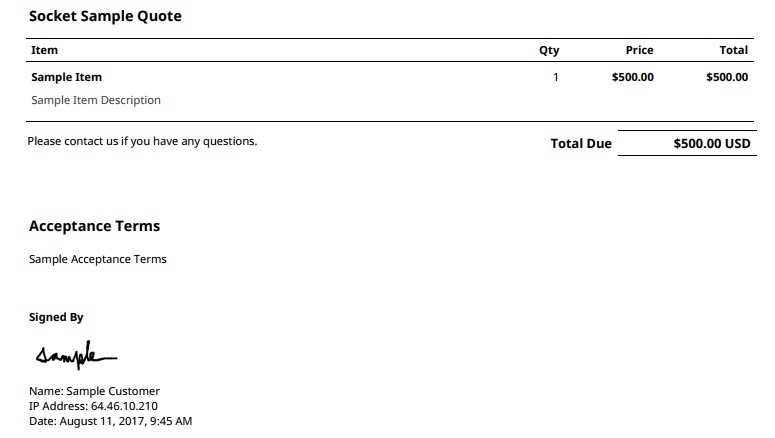Click the Sample Acceptance Terms text
Image resolution: width=775 pixels, height=438 pixels.
(x=98, y=260)
